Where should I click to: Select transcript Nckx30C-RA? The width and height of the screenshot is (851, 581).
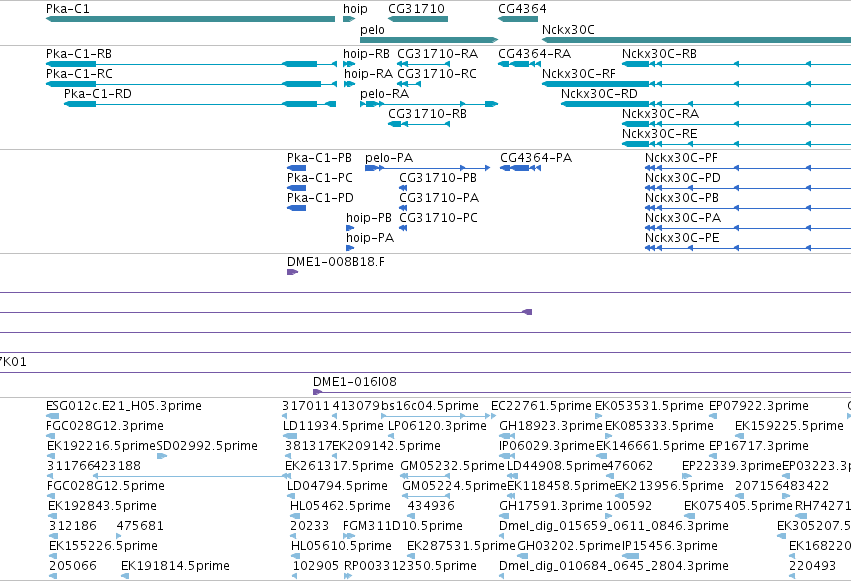click(x=736, y=124)
